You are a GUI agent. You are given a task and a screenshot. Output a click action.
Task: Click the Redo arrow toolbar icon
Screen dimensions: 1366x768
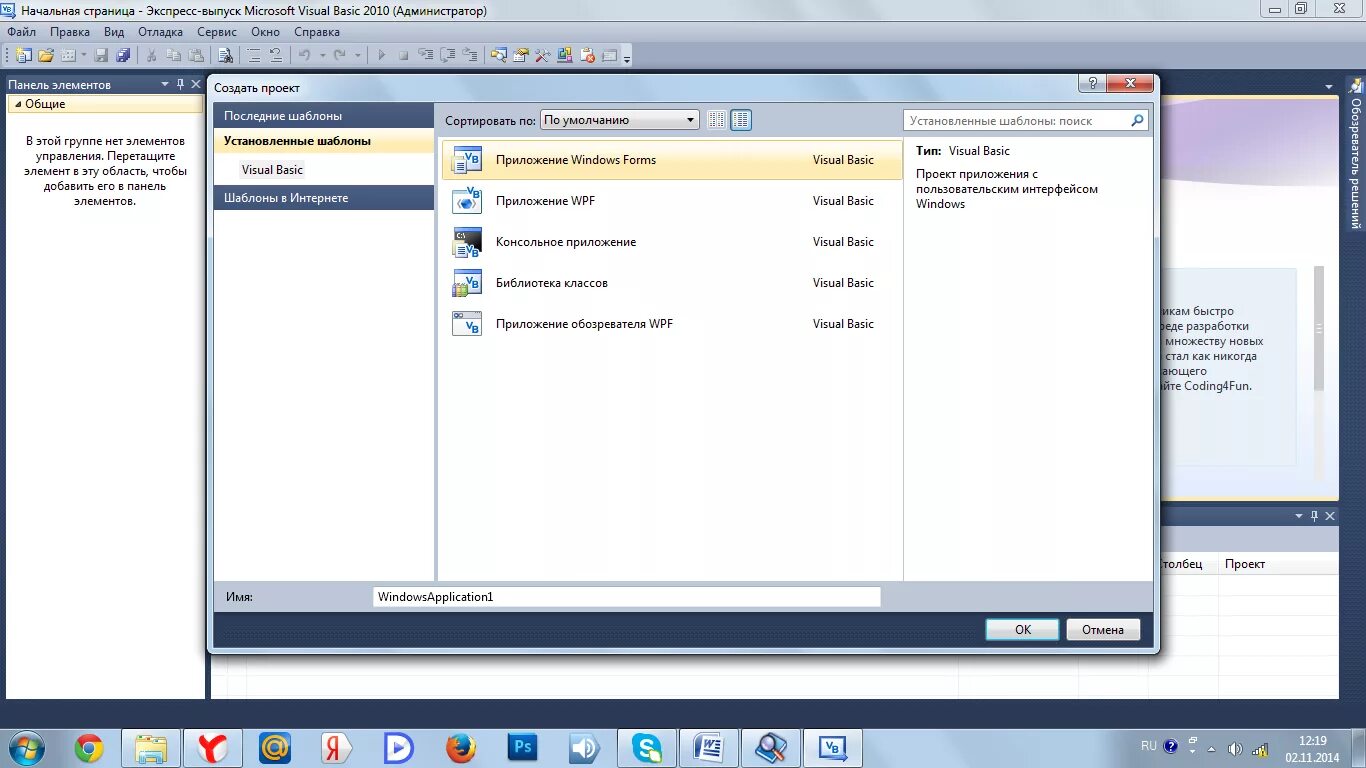point(339,55)
